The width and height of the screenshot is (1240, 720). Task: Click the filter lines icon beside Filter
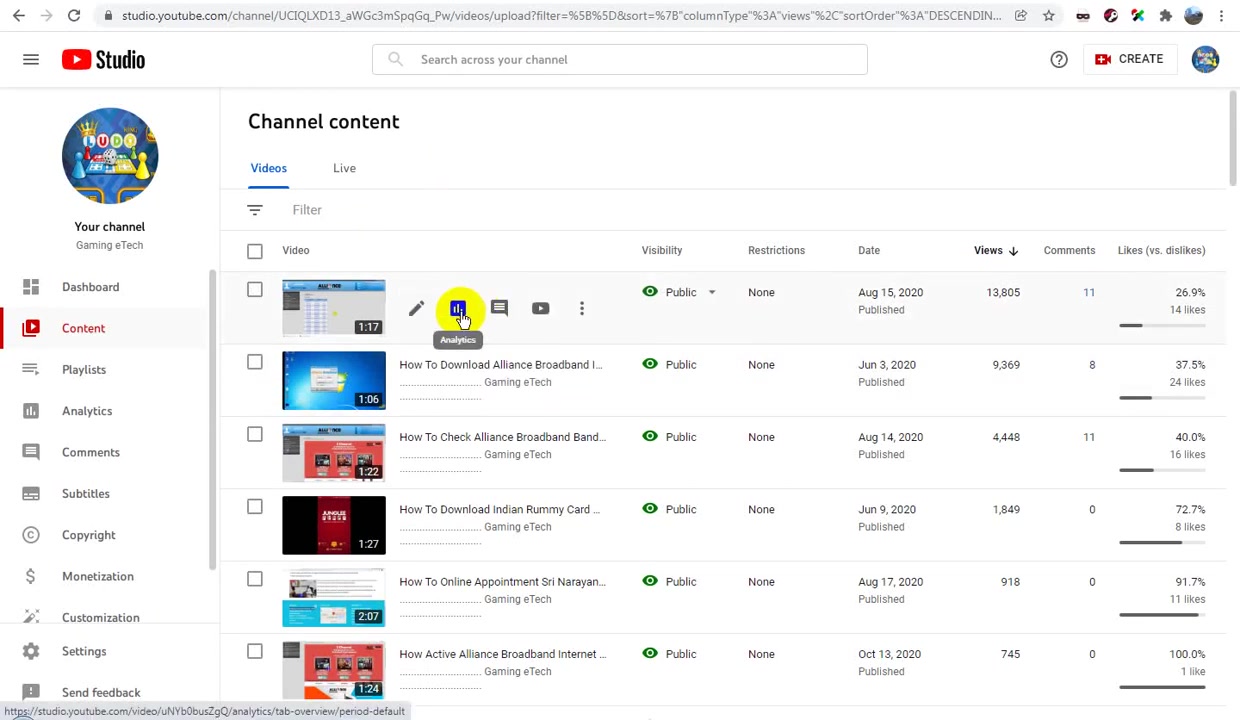click(255, 210)
